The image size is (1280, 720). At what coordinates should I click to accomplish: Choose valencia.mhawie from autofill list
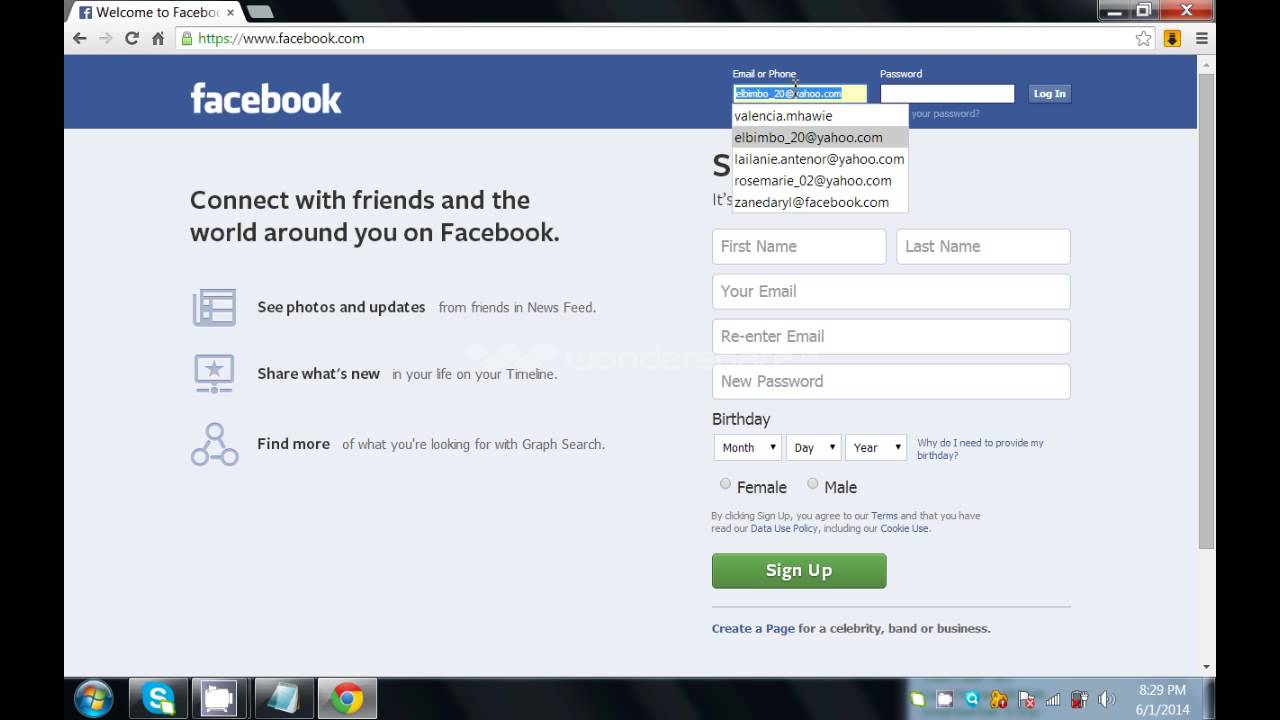pos(820,116)
